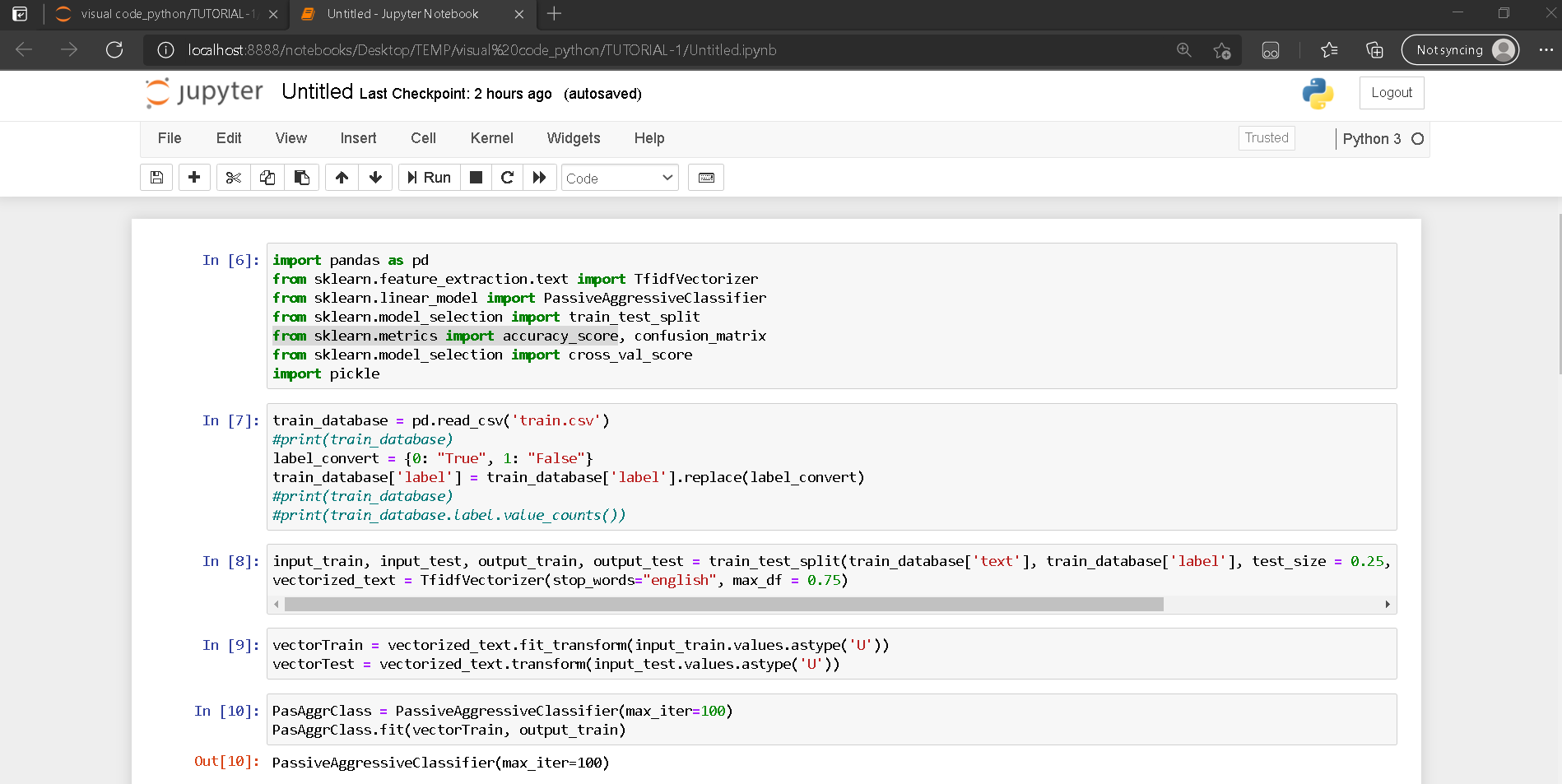Viewport: 1562px width, 784px height.
Task: Click the address bar URL
Action: pos(482,50)
